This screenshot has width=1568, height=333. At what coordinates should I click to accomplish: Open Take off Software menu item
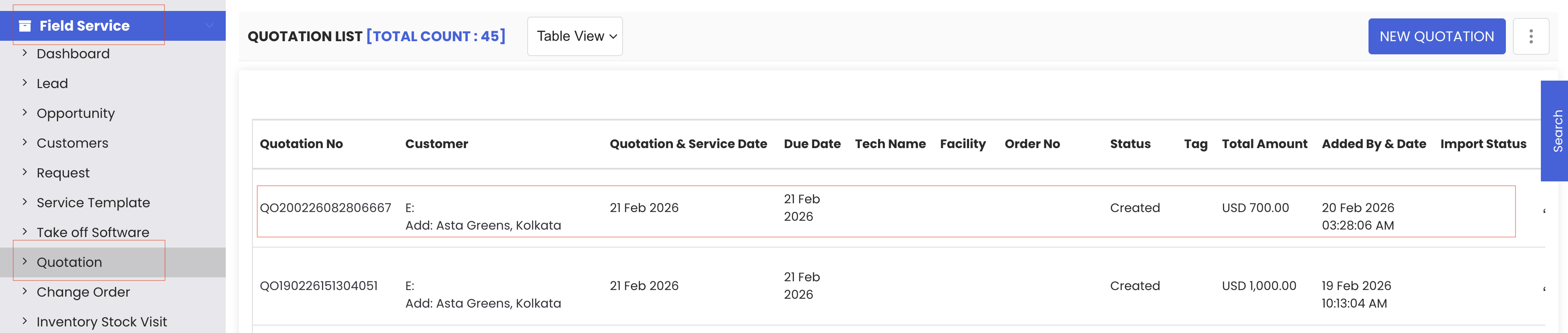coord(92,232)
